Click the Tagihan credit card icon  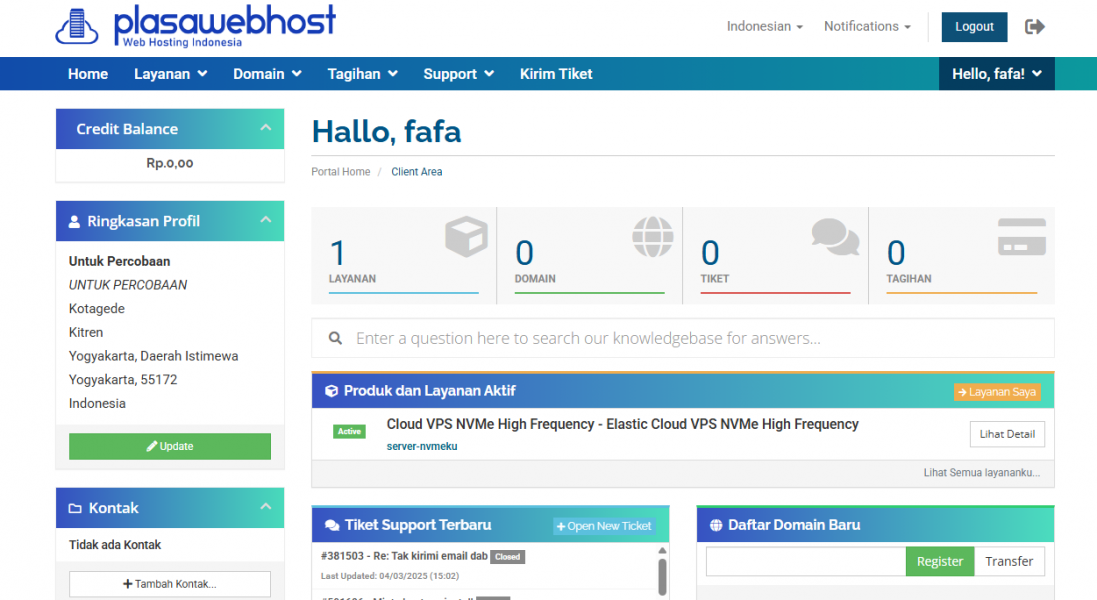1021,236
